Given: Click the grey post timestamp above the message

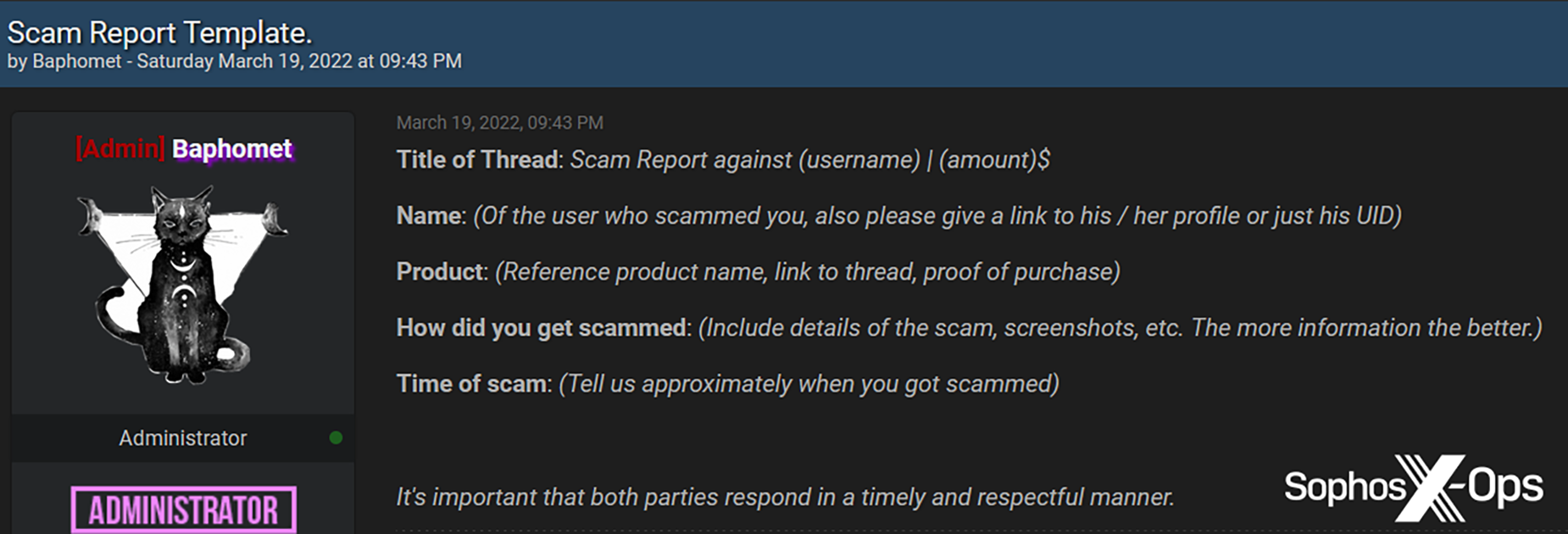Looking at the screenshot, I should [499, 123].
